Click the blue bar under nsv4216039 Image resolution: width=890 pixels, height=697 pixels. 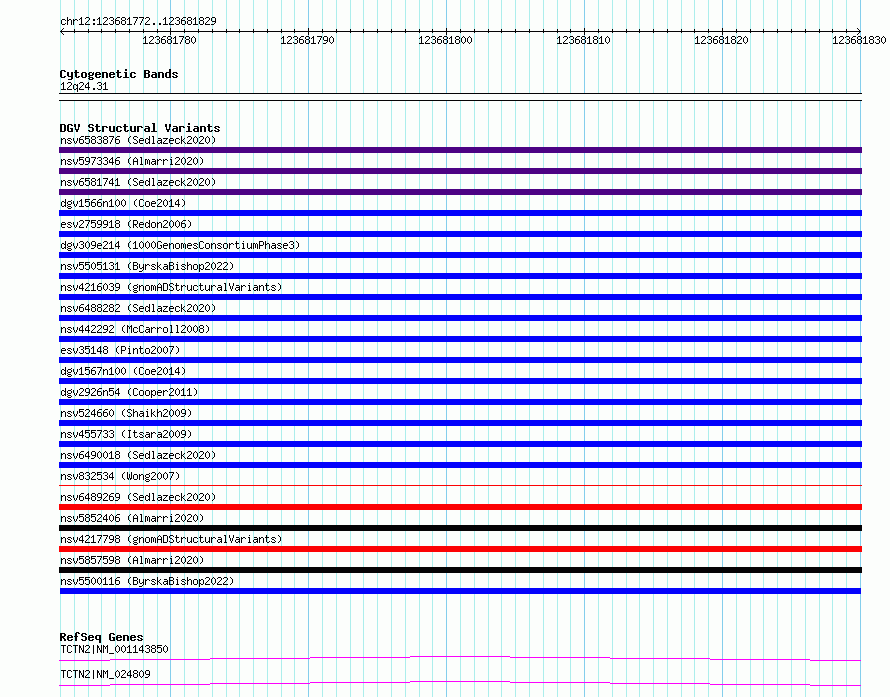460,297
